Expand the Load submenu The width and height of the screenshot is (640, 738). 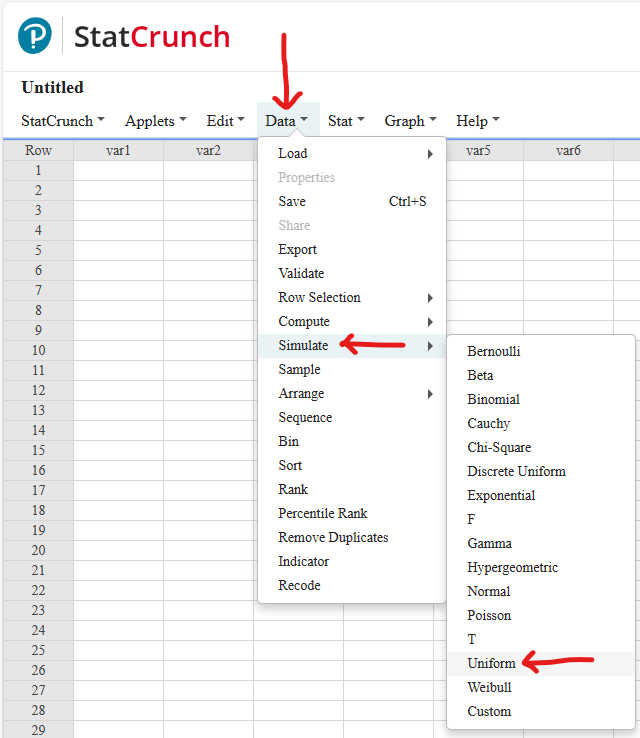352,153
